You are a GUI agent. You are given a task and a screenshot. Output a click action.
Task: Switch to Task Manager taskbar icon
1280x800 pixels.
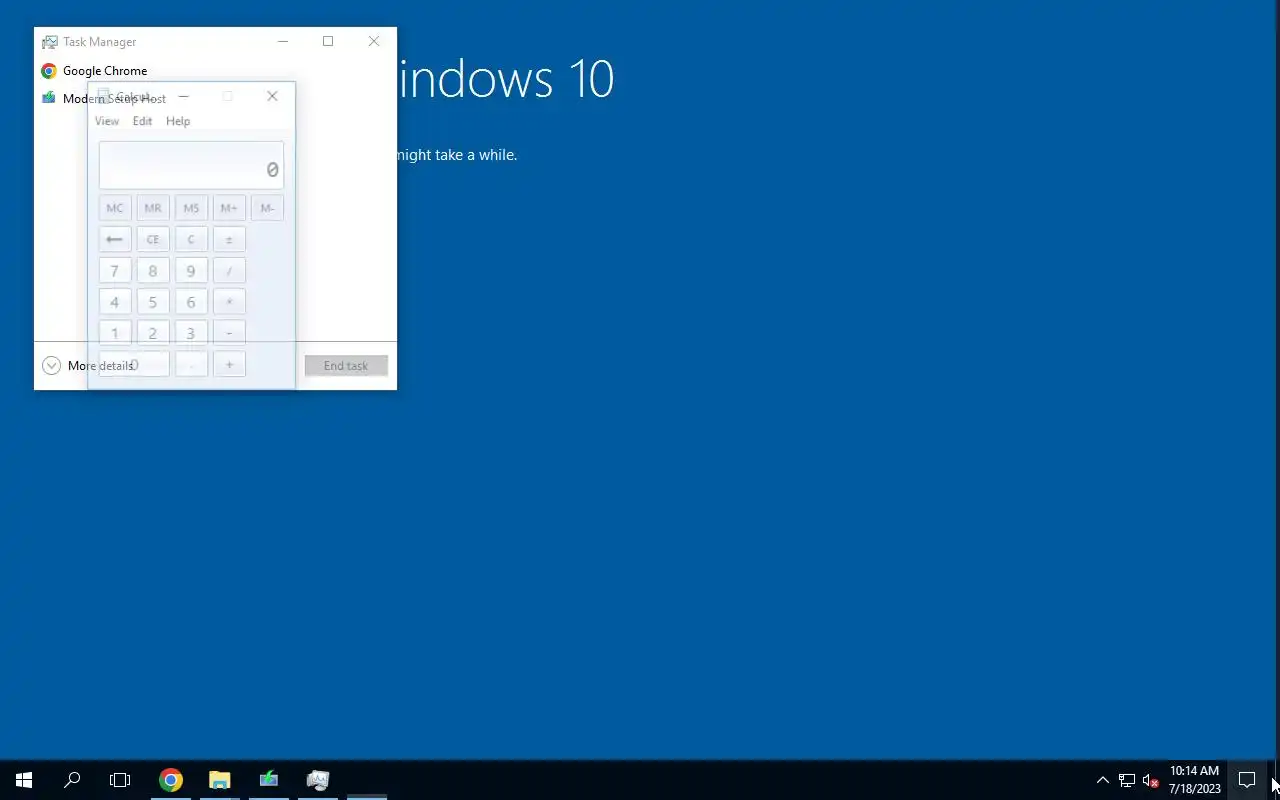coord(318,780)
